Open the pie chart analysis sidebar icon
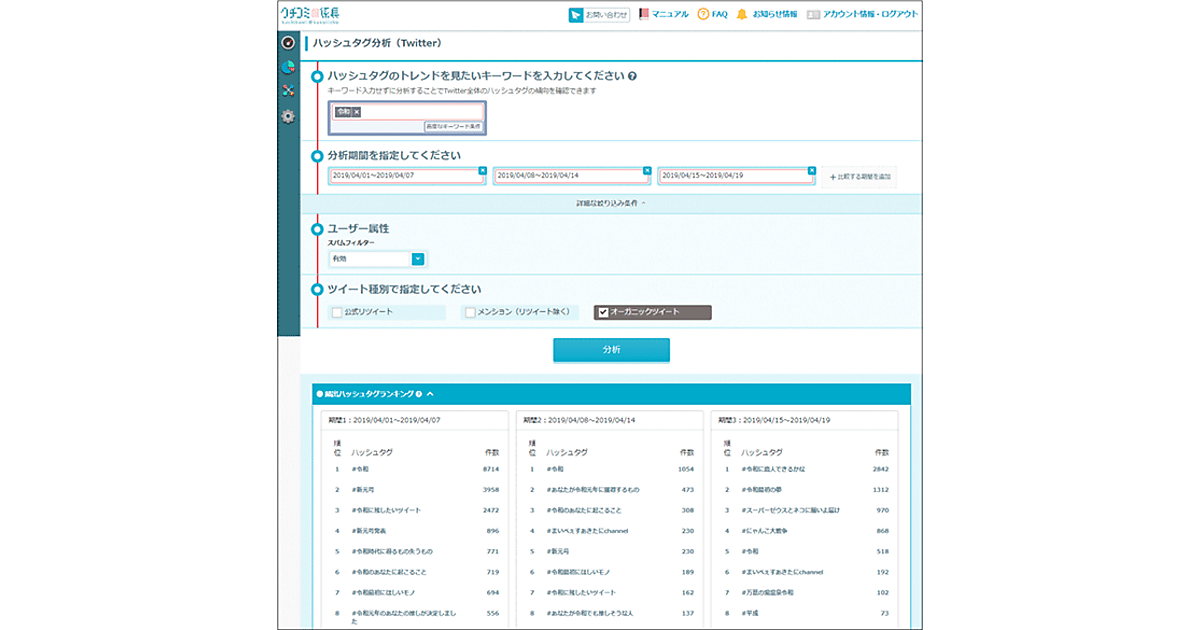Viewport: 1200px width, 630px height. point(288,68)
